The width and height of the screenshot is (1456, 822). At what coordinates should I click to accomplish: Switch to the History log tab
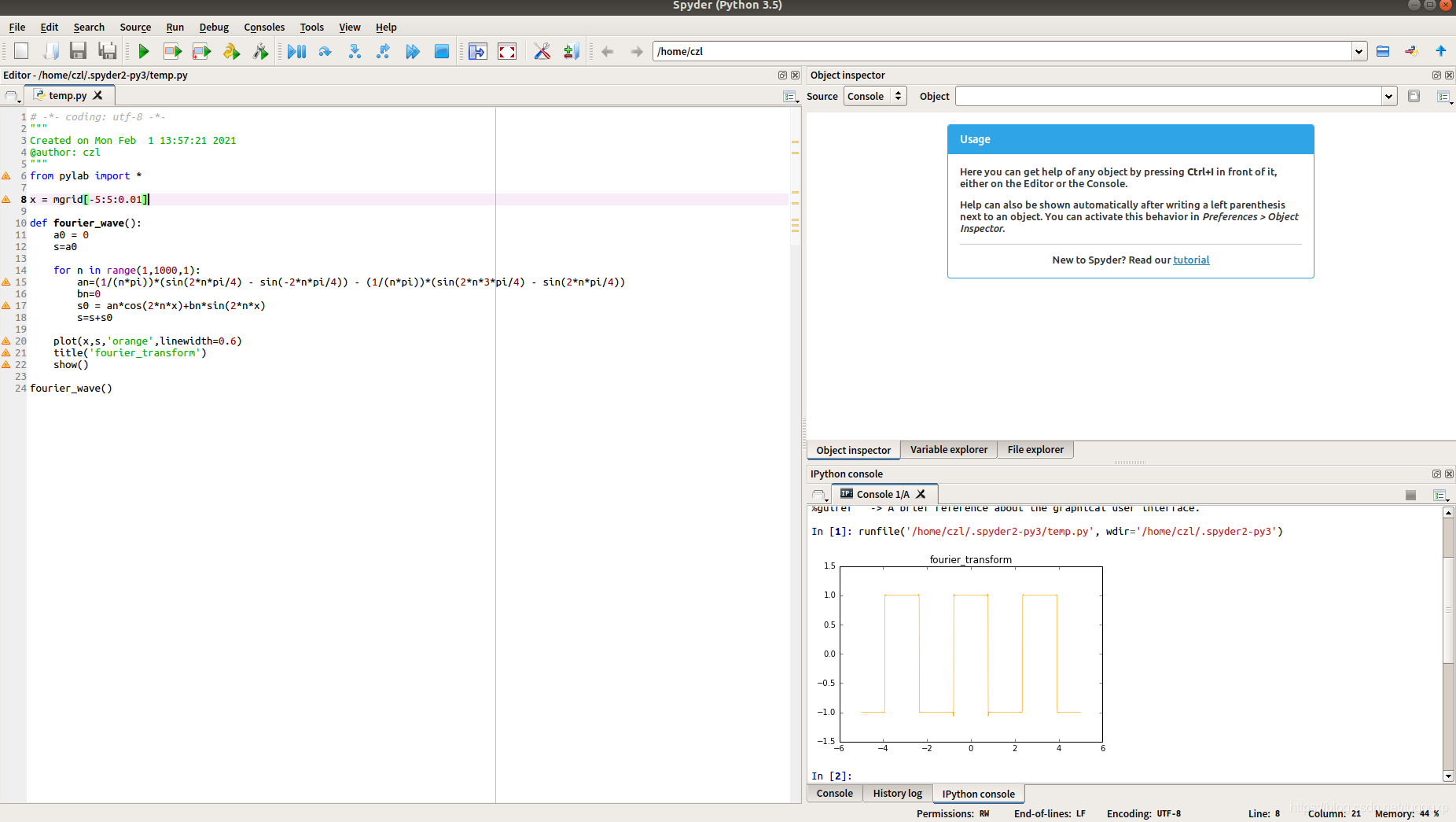coord(897,793)
